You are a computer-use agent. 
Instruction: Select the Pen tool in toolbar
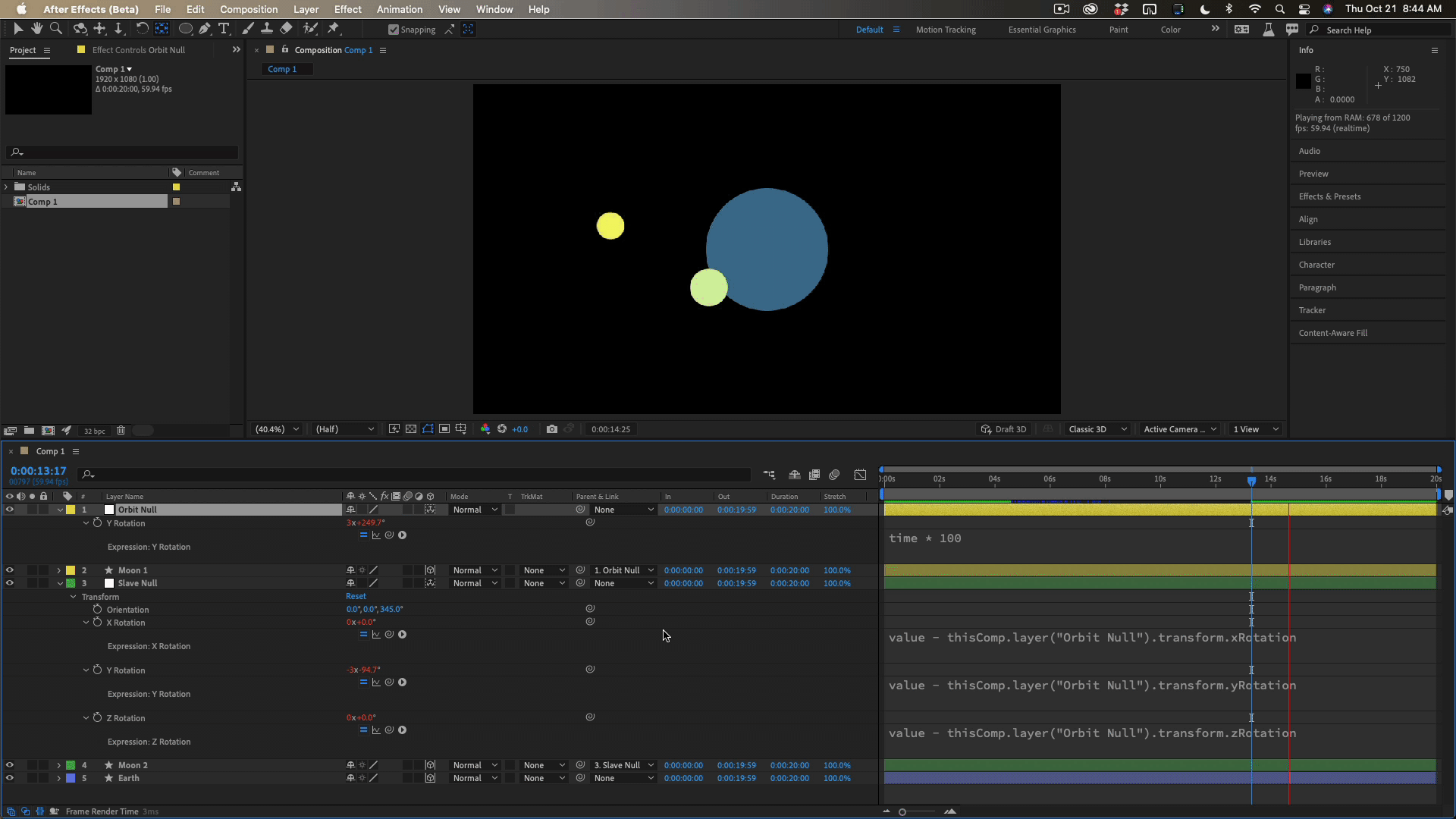204,29
